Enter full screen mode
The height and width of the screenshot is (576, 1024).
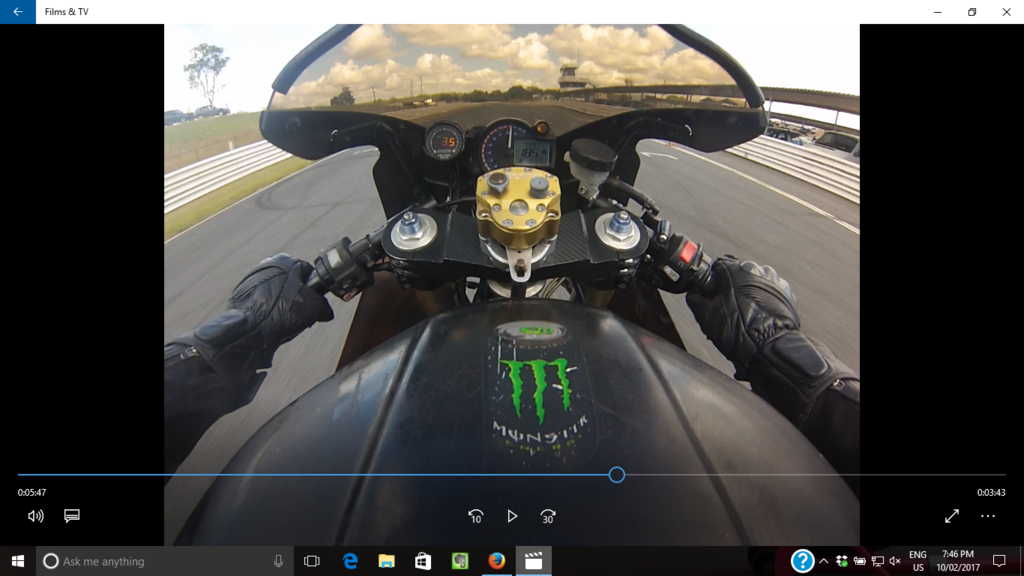click(x=951, y=516)
